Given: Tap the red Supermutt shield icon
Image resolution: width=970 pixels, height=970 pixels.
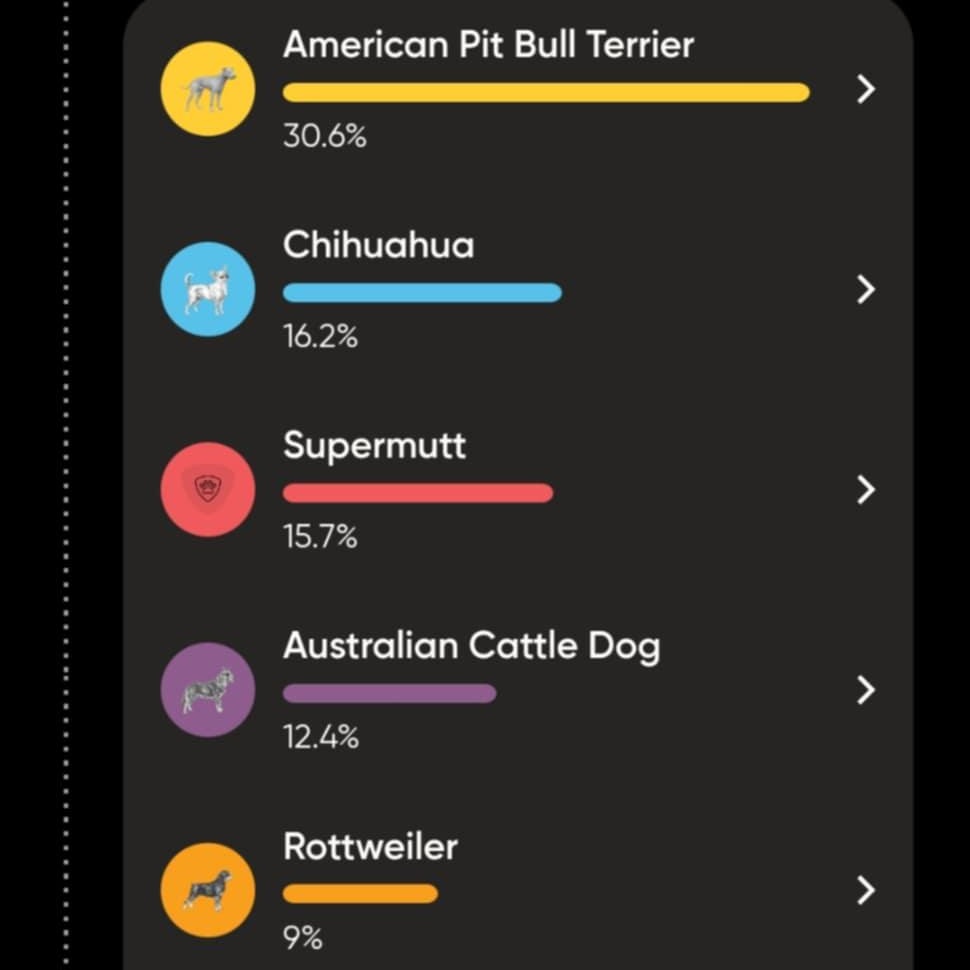Looking at the screenshot, I should pos(208,490).
